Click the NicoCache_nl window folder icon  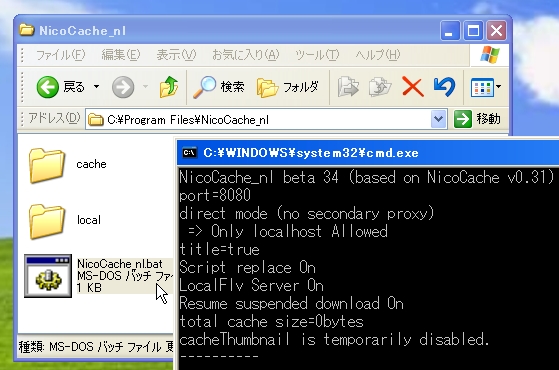click(27, 30)
